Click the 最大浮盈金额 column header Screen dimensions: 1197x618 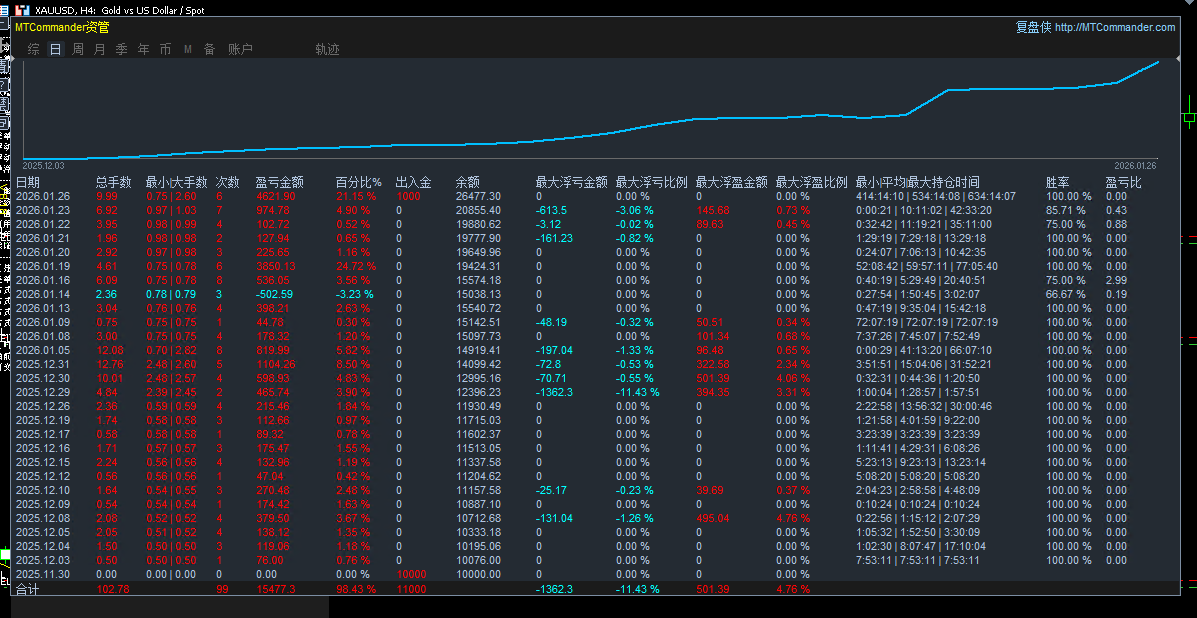pyautogui.click(x=731, y=182)
